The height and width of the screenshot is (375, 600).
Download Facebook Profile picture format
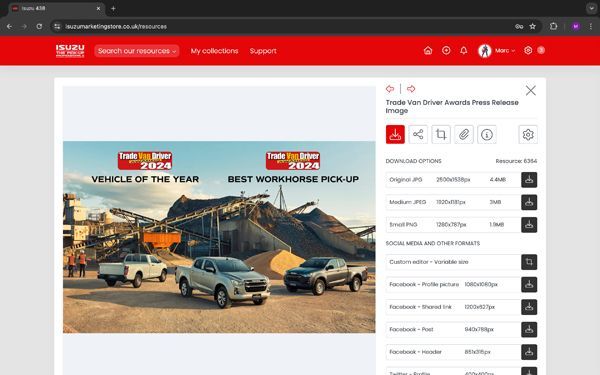point(529,285)
